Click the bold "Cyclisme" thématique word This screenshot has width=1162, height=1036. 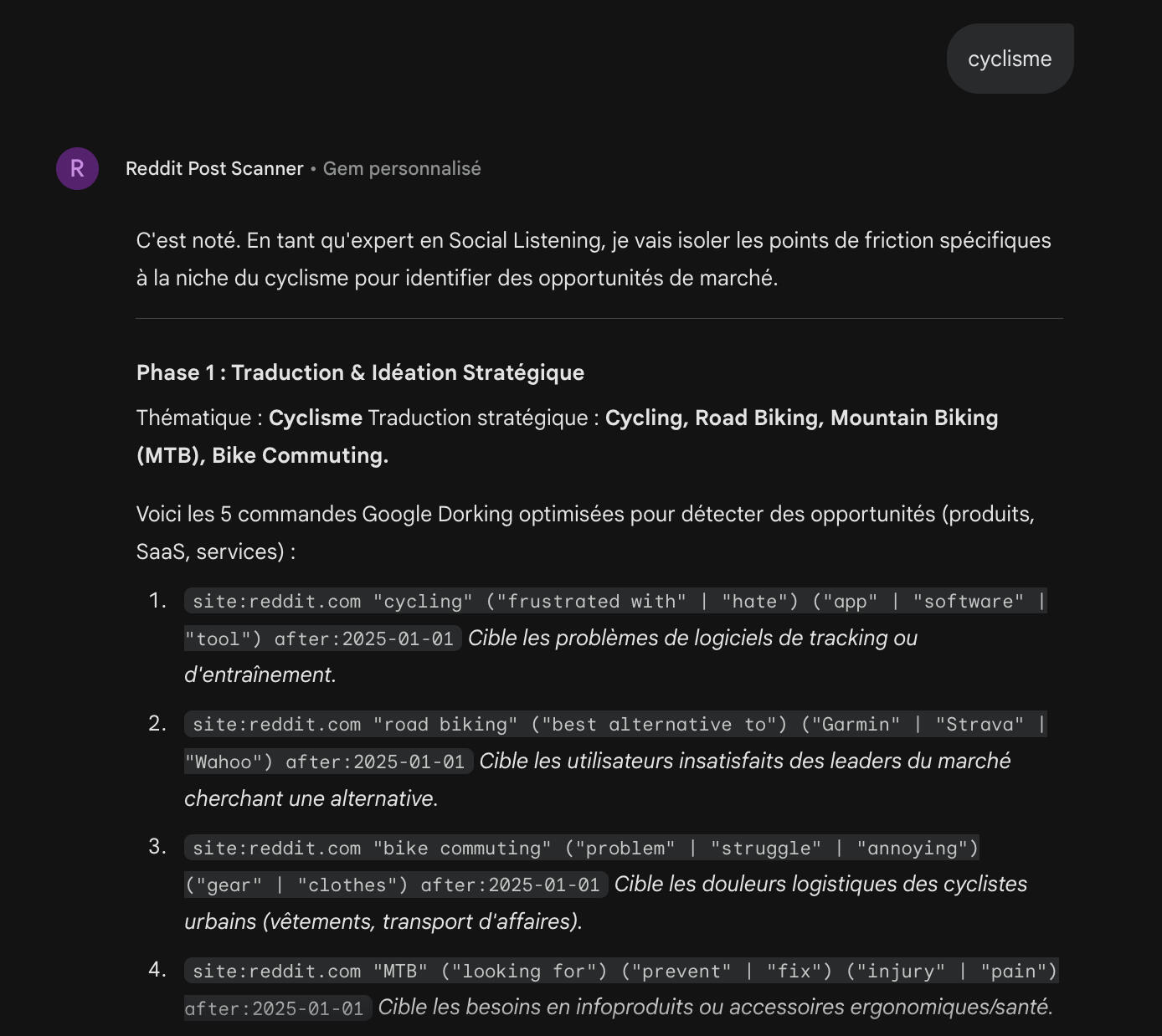(316, 418)
